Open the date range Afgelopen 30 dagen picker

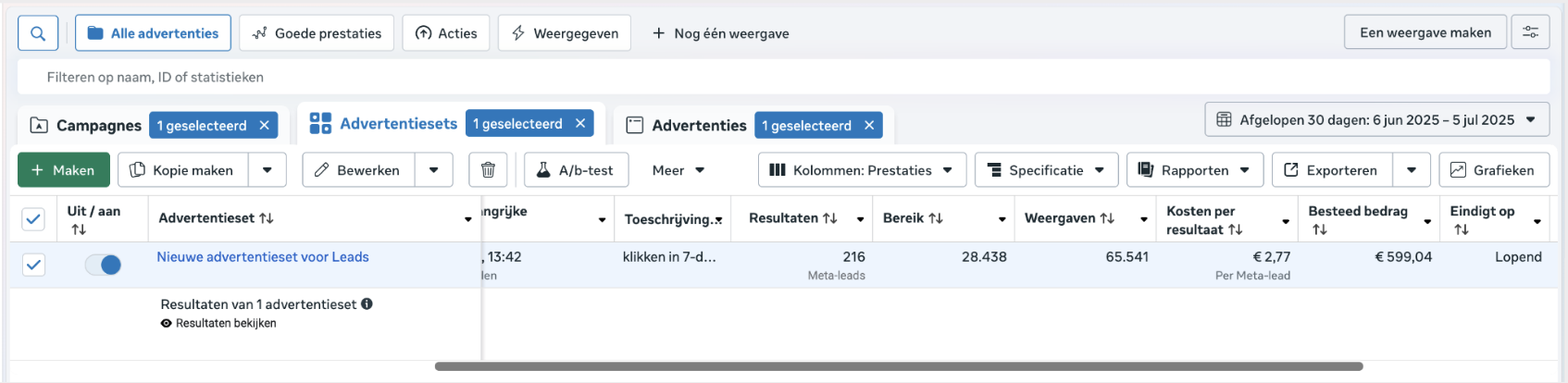[x=1376, y=120]
